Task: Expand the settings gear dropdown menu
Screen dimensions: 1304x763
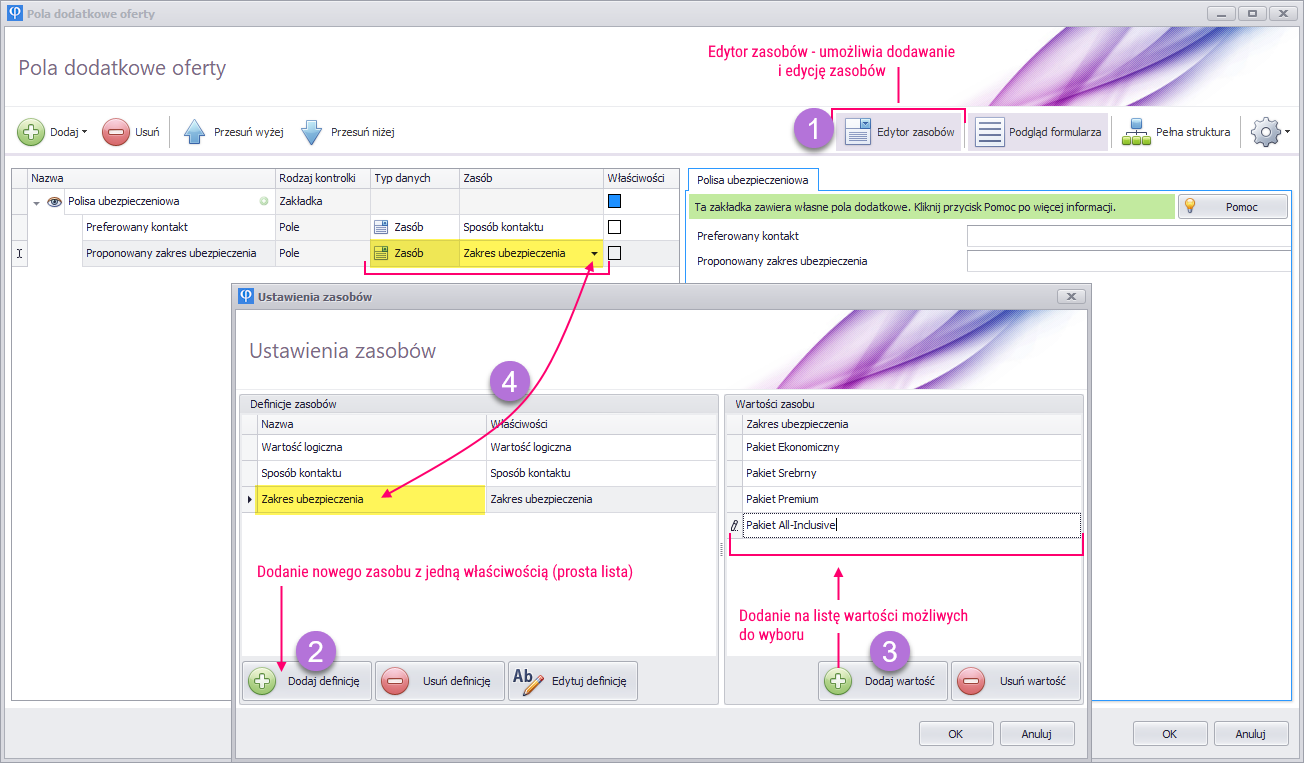Action: tap(1271, 132)
